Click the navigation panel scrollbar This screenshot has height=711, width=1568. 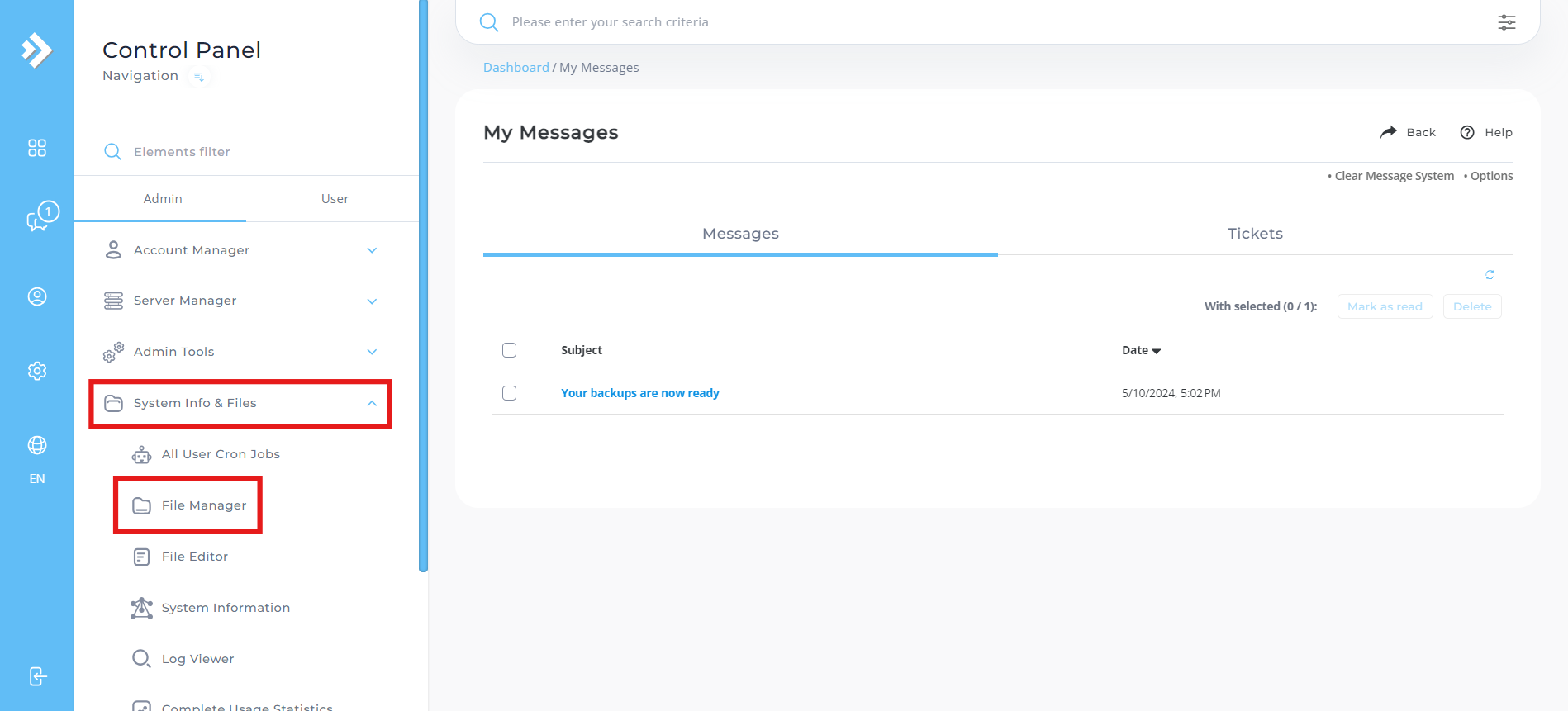[423, 285]
